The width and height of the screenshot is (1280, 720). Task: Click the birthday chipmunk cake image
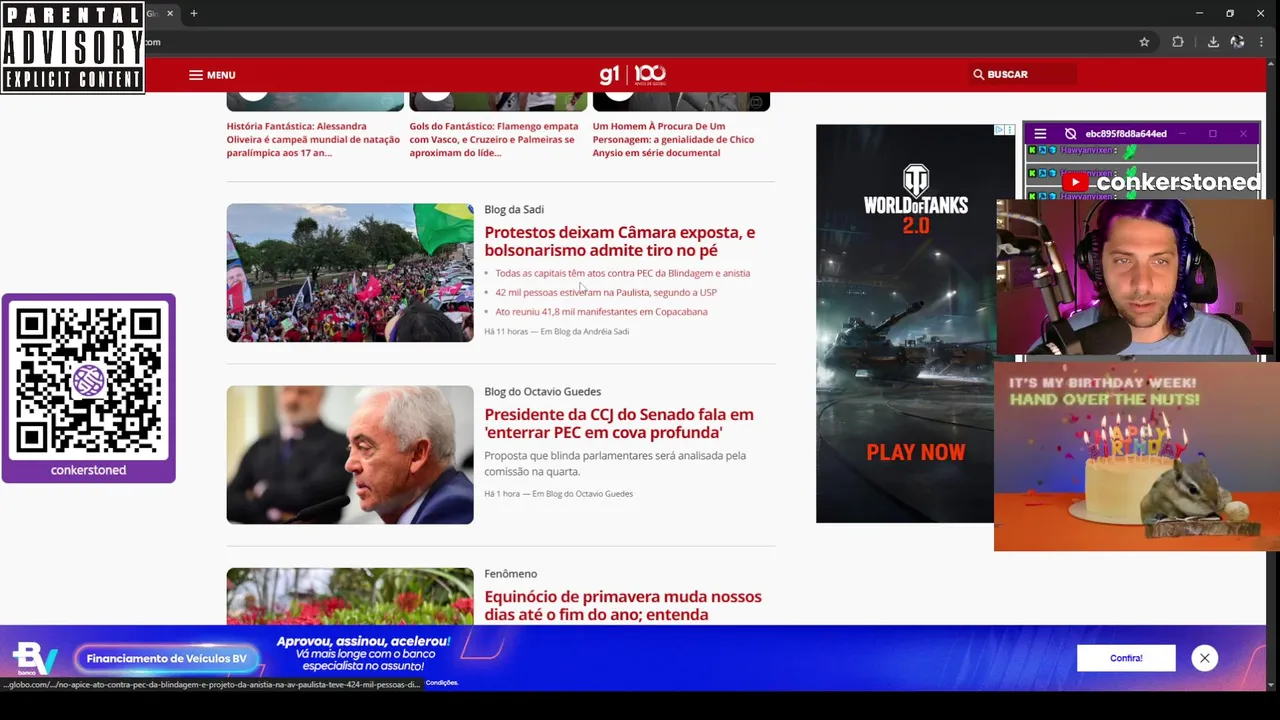click(1137, 456)
